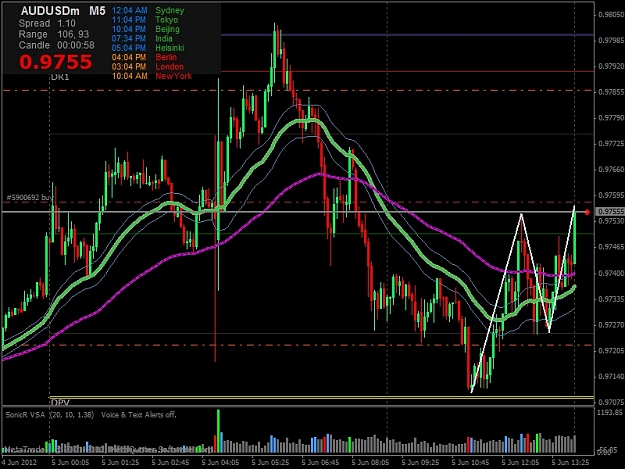Click the 0.97140 price axis label

click(611, 376)
